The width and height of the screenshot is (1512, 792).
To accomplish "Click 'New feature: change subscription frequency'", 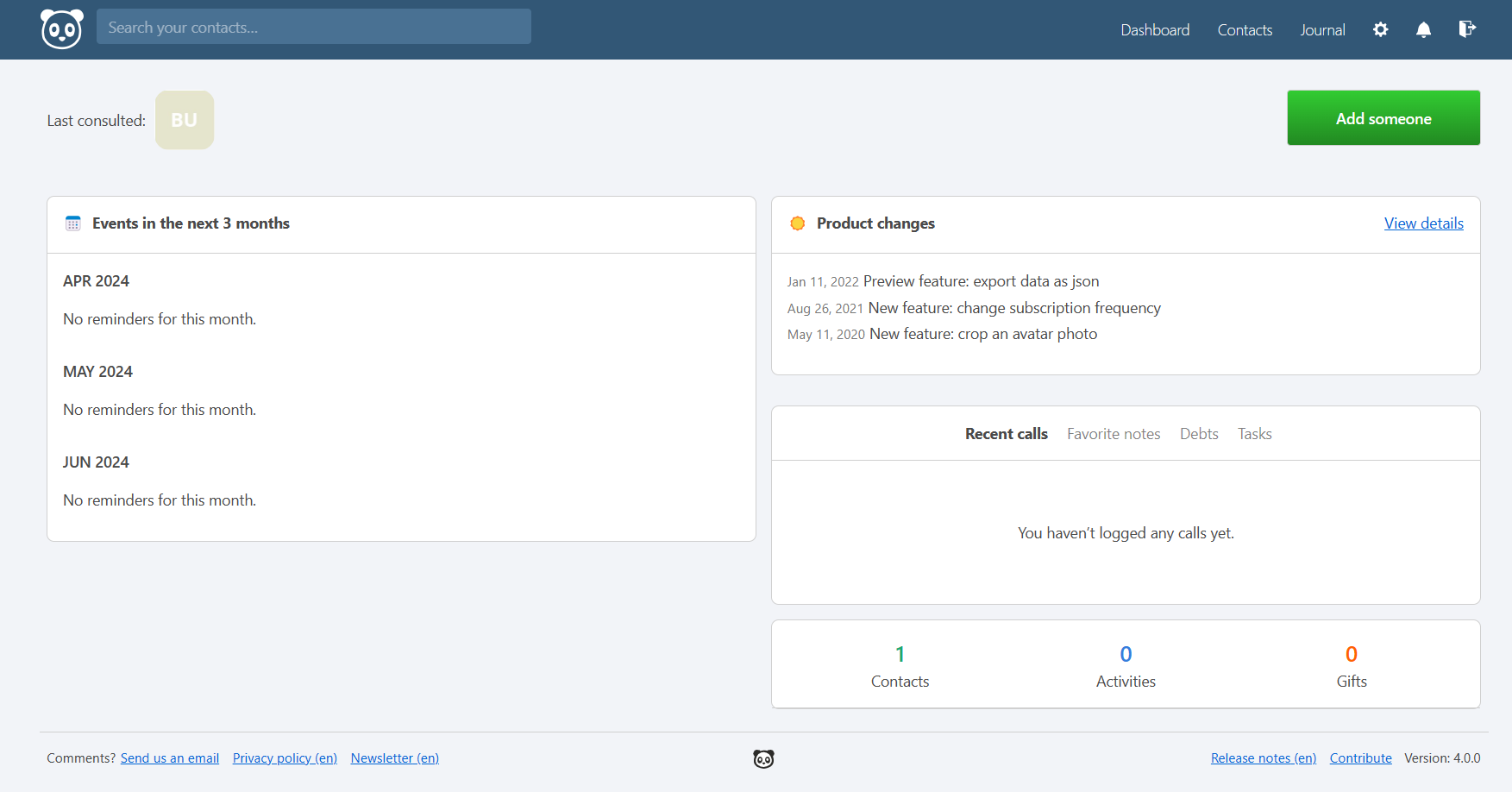I will coord(1014,308).
